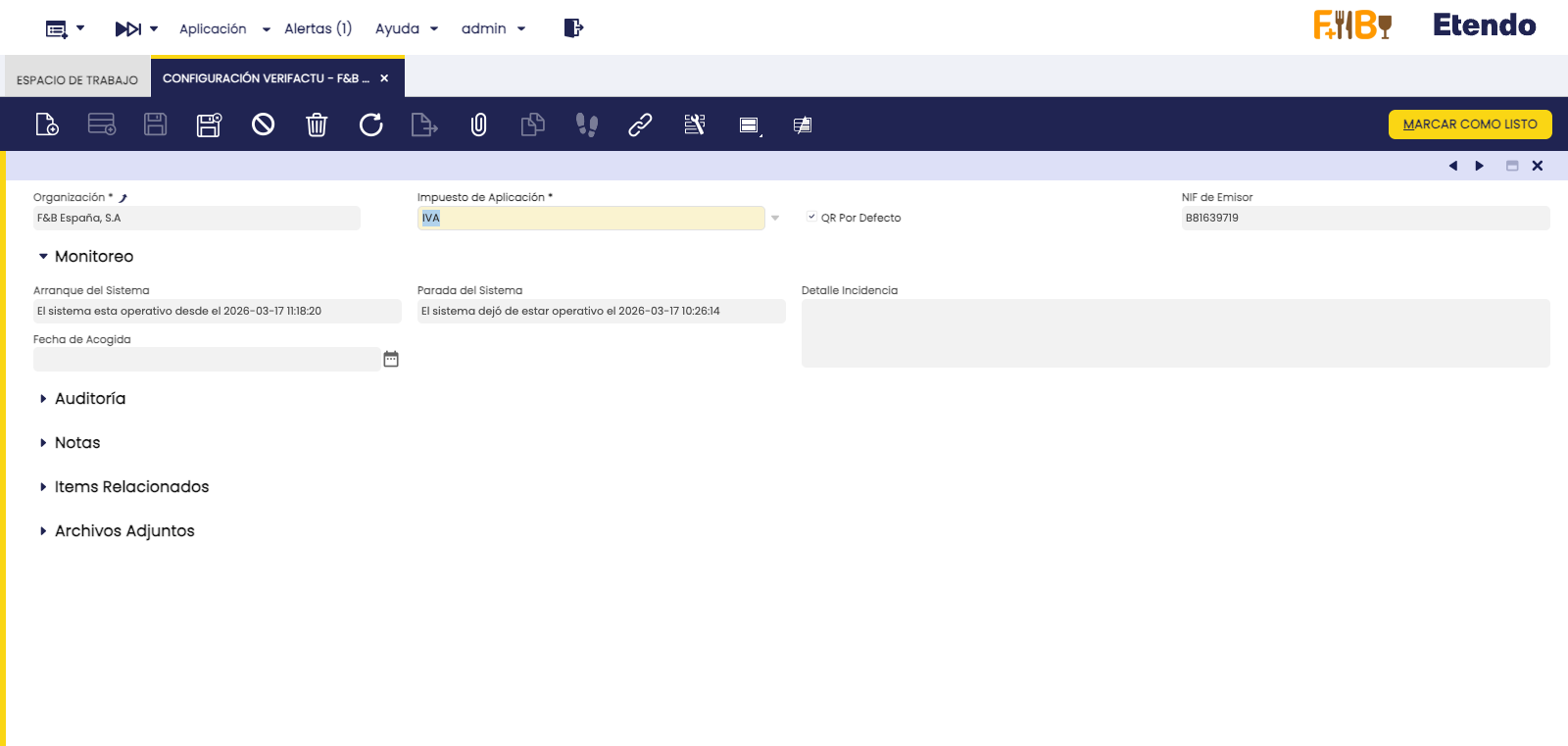Click the chain link icon in toolbar
The height and width of the screenshot is (746, 1568).
640,124
